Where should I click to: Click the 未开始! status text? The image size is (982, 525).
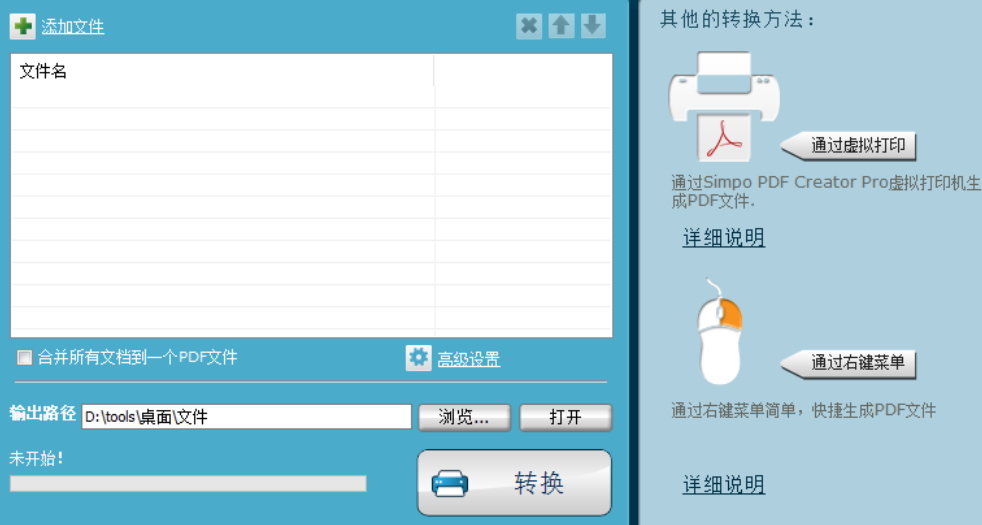click(36, 459)
